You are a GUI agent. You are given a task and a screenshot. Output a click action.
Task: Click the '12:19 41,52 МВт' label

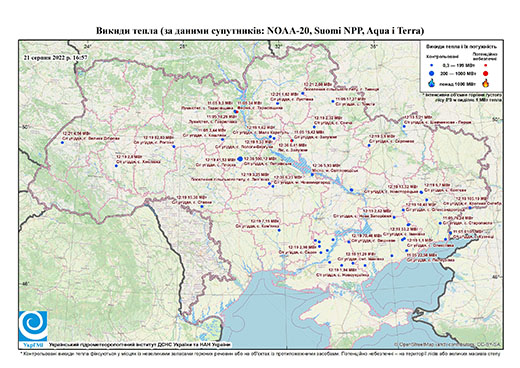coord(219,160)
